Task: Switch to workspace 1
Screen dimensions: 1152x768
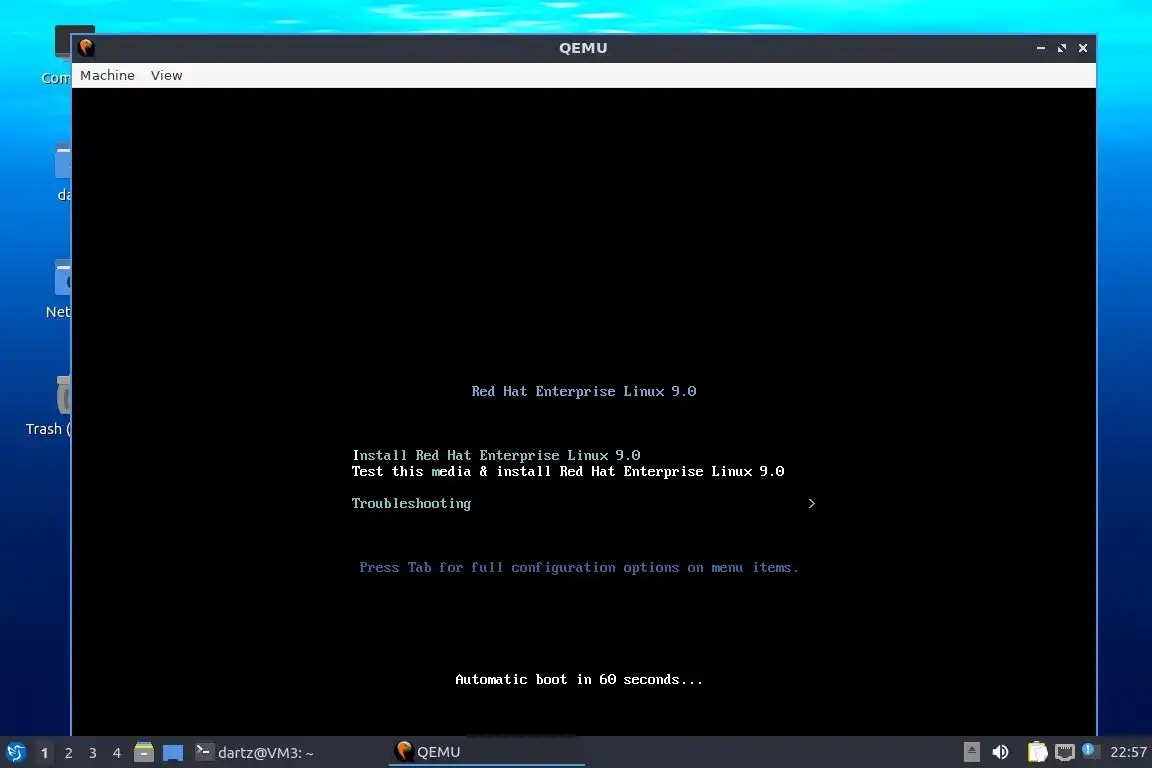Action: tap(45, 753)
